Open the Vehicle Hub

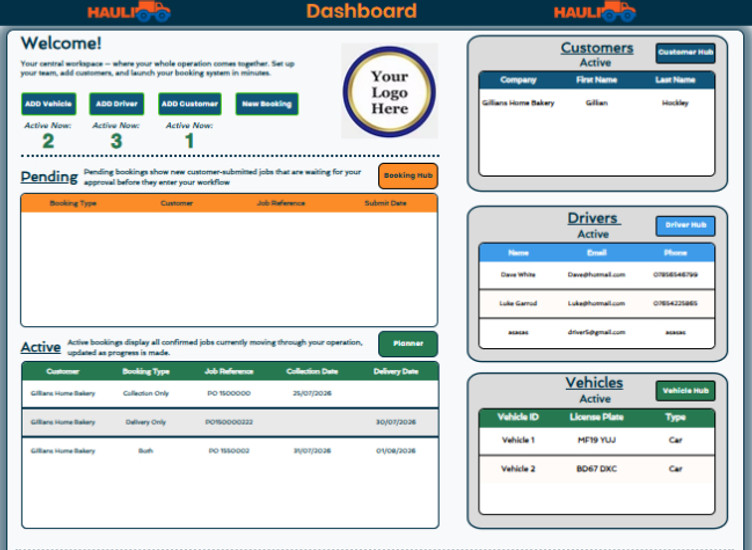(x=685, y=390)
